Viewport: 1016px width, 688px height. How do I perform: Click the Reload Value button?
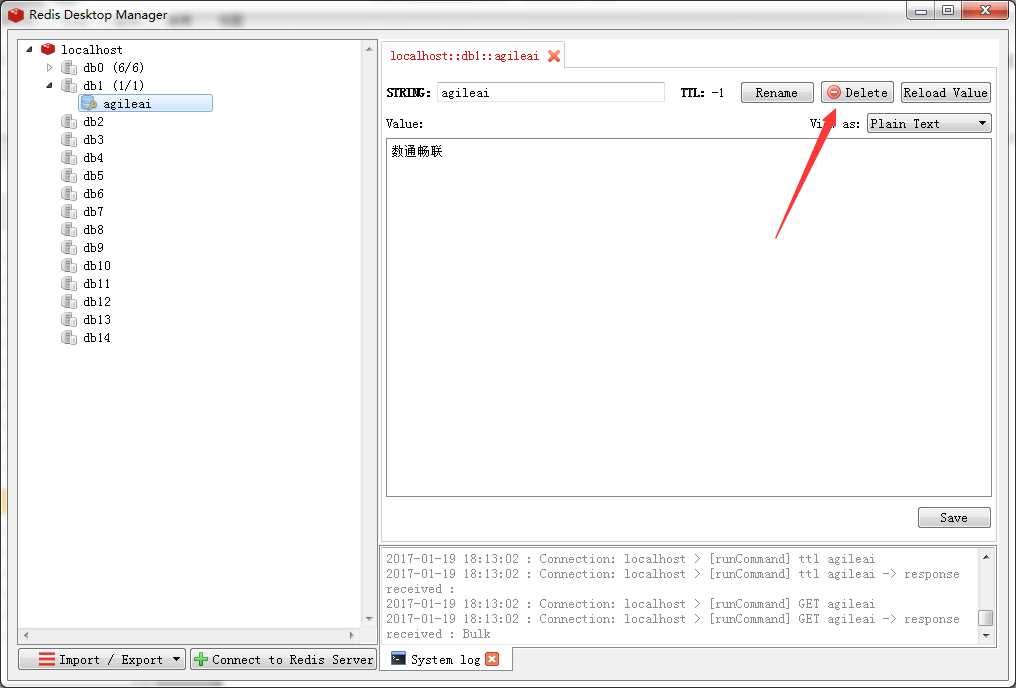tap(945, 93)
